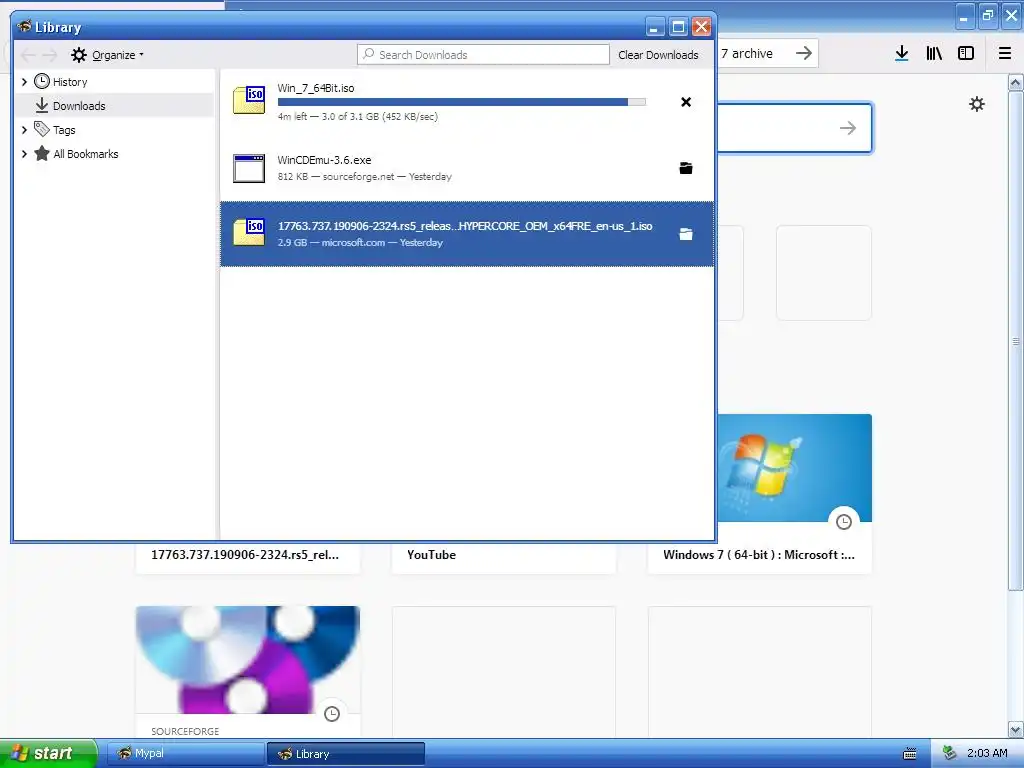
Task: Go back in the Library window
Action: click(28, 55)
